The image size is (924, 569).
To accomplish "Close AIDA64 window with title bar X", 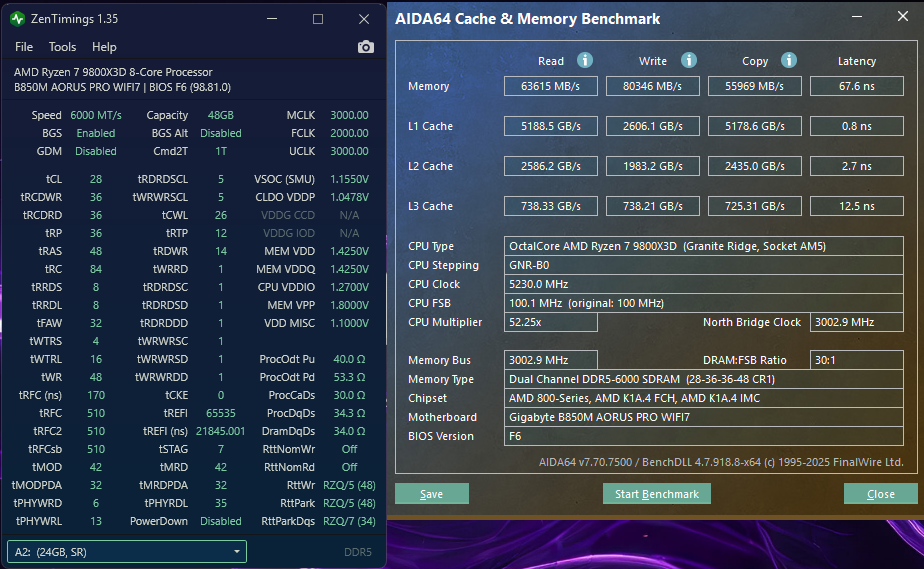I will pyautogui.click(x=902, y=17).
